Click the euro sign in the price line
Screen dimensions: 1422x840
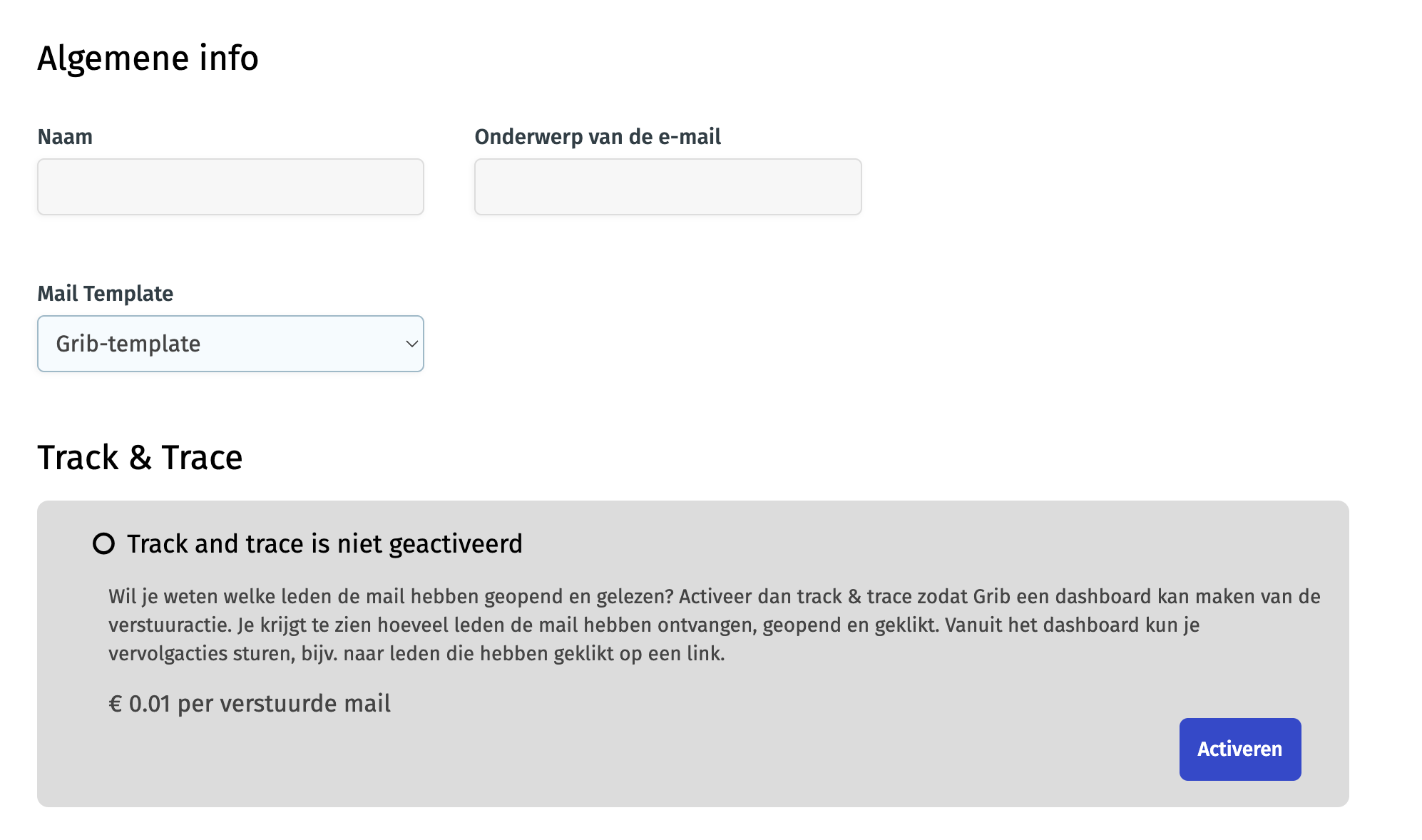point(115,705)
